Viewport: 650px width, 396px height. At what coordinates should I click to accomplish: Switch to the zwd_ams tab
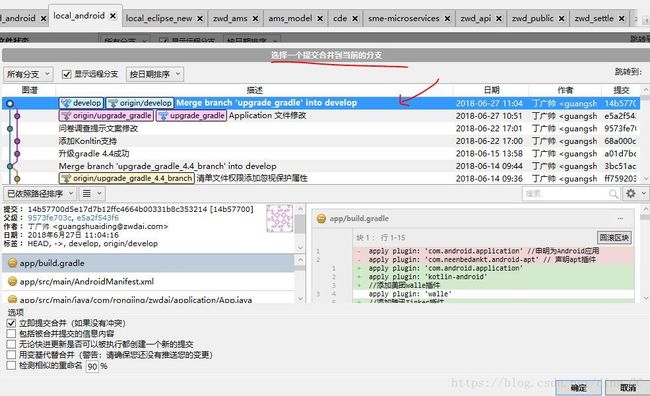(230, 18)
